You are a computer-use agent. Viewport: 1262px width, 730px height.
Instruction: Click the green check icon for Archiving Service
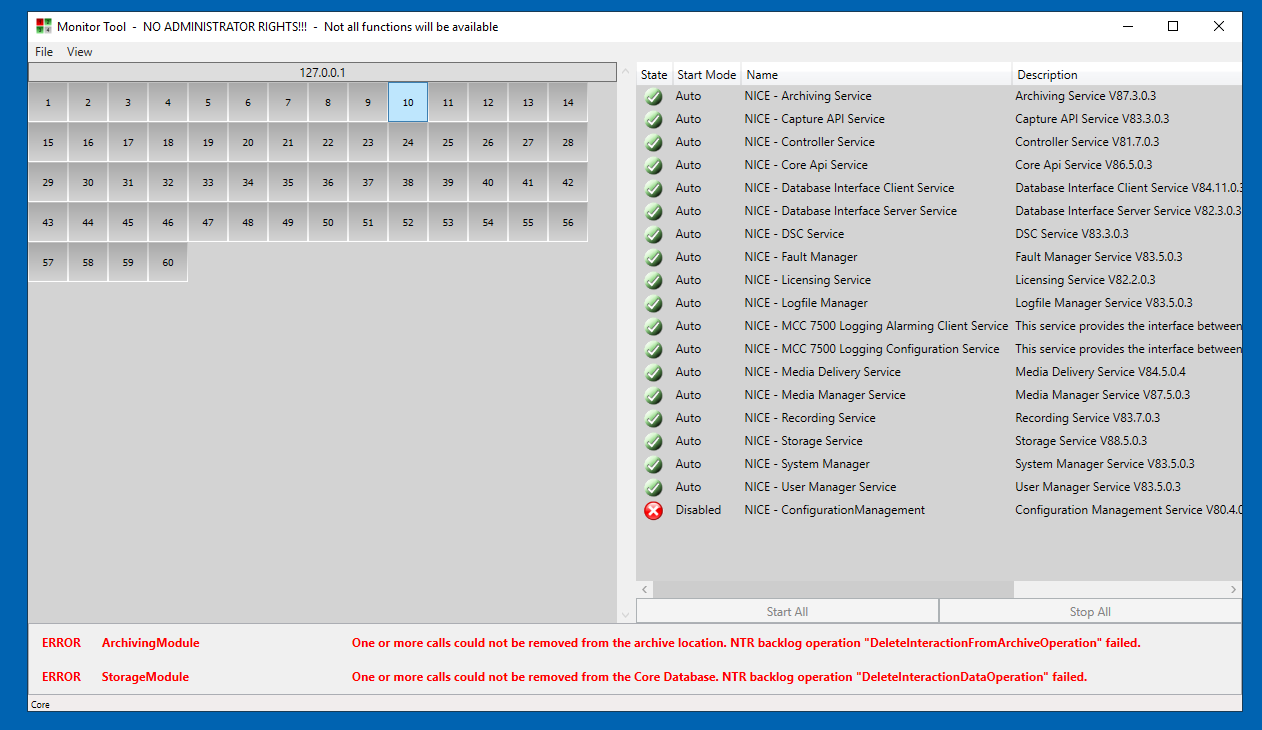point(653,97)
